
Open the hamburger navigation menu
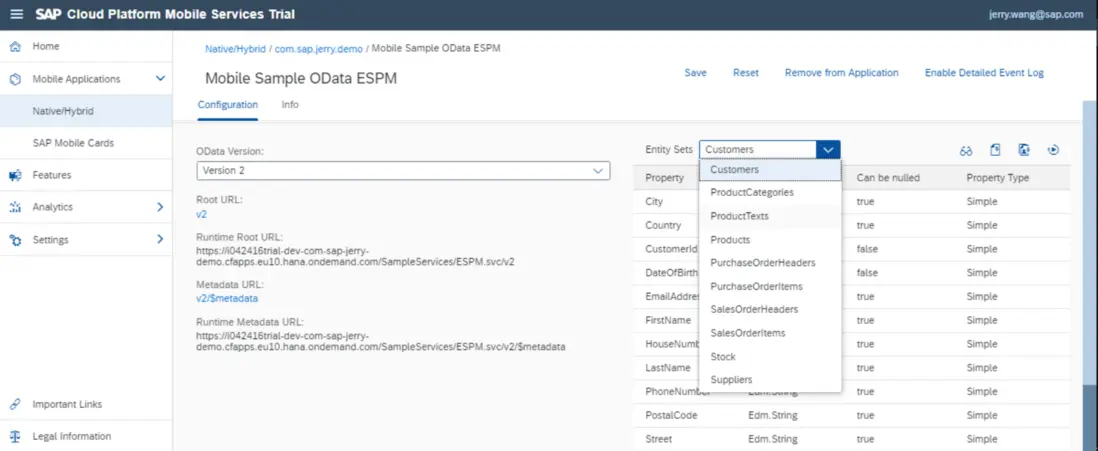16,14
